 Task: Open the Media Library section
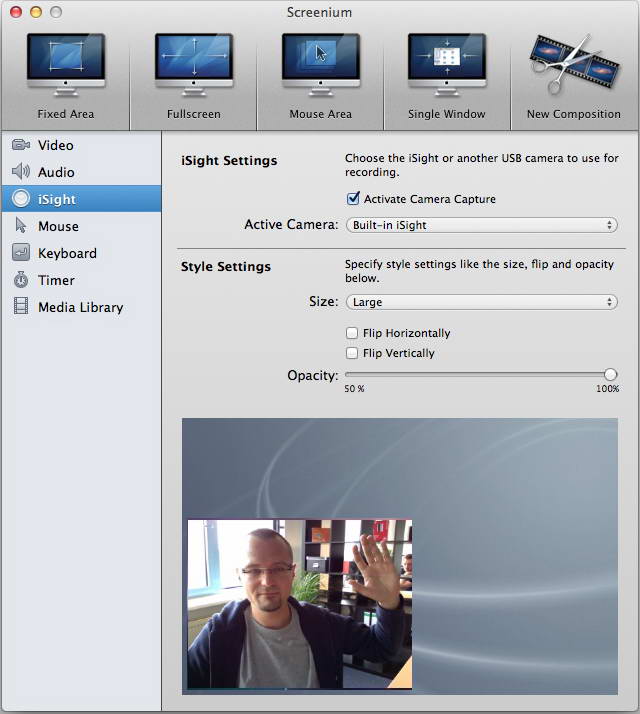[x=80, y=307]
